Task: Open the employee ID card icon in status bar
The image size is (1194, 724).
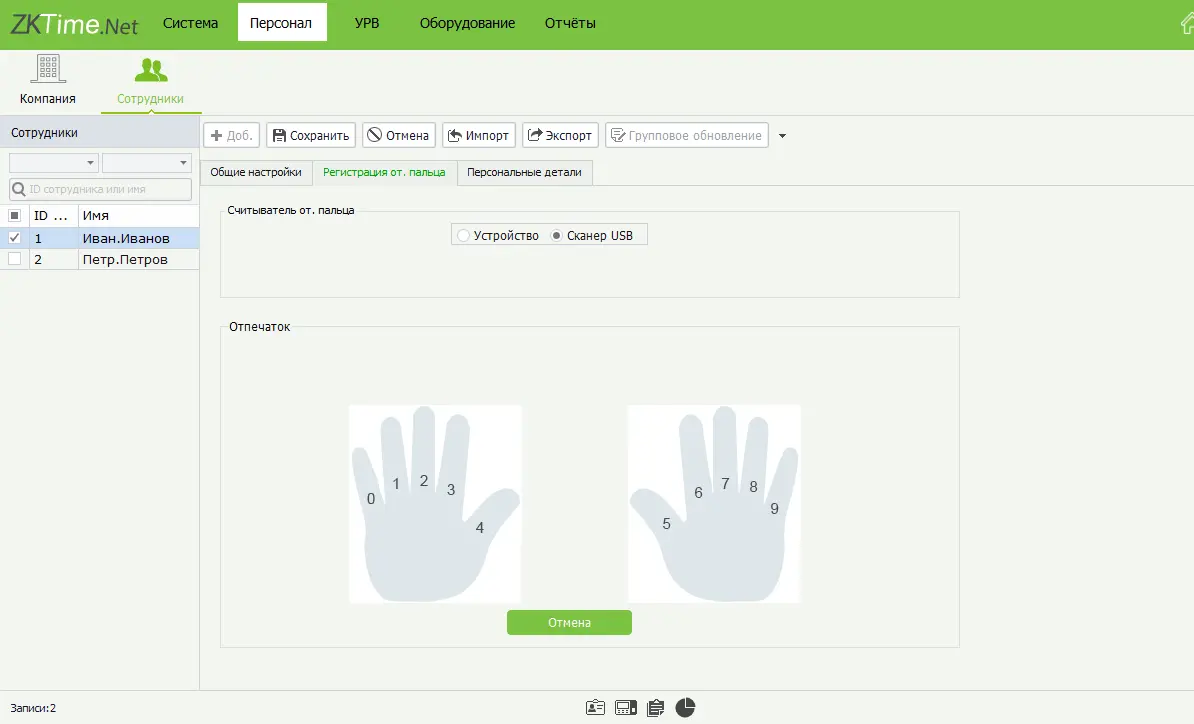Action: (595, 708)
